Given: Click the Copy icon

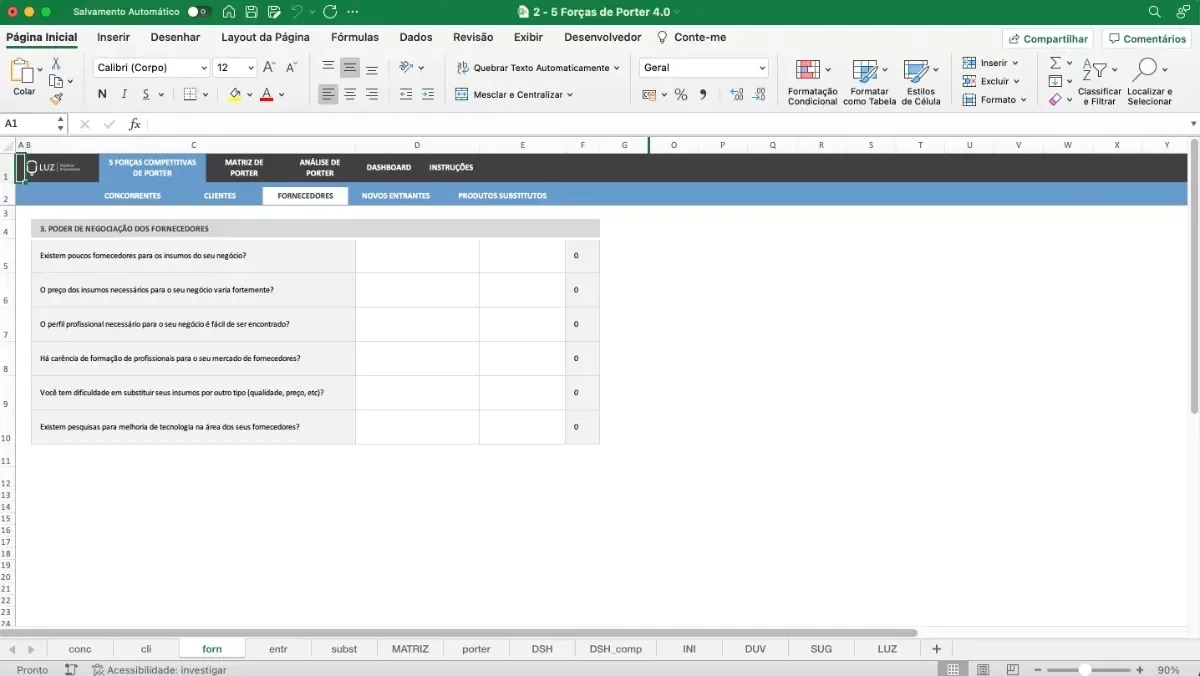Looking at the screenshot, I should (x=56, y=81).
